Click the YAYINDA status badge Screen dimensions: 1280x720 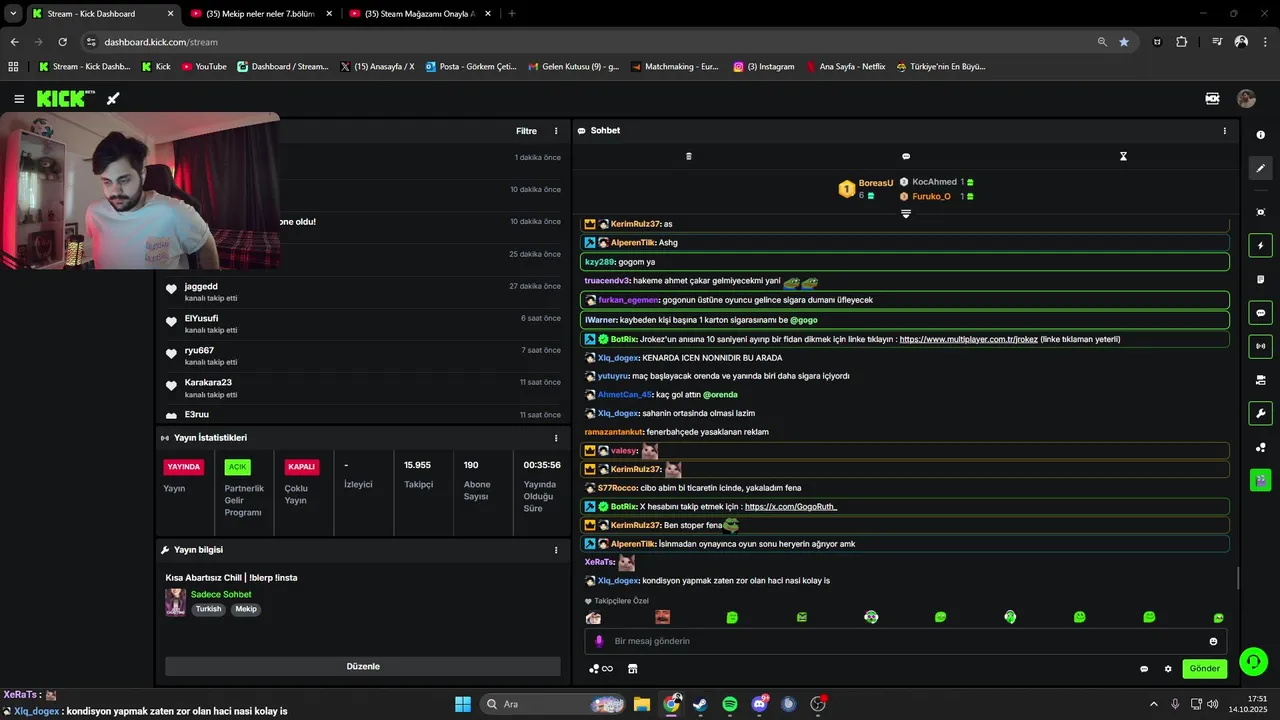184,467
